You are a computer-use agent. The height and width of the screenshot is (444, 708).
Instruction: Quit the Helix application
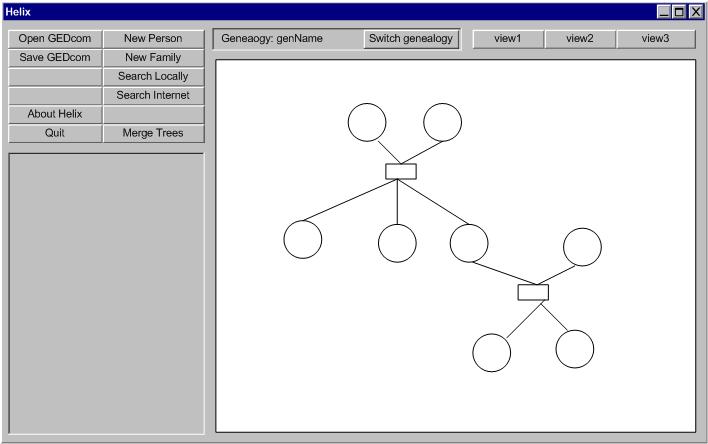pyautogui.click(x=55, y=133)
